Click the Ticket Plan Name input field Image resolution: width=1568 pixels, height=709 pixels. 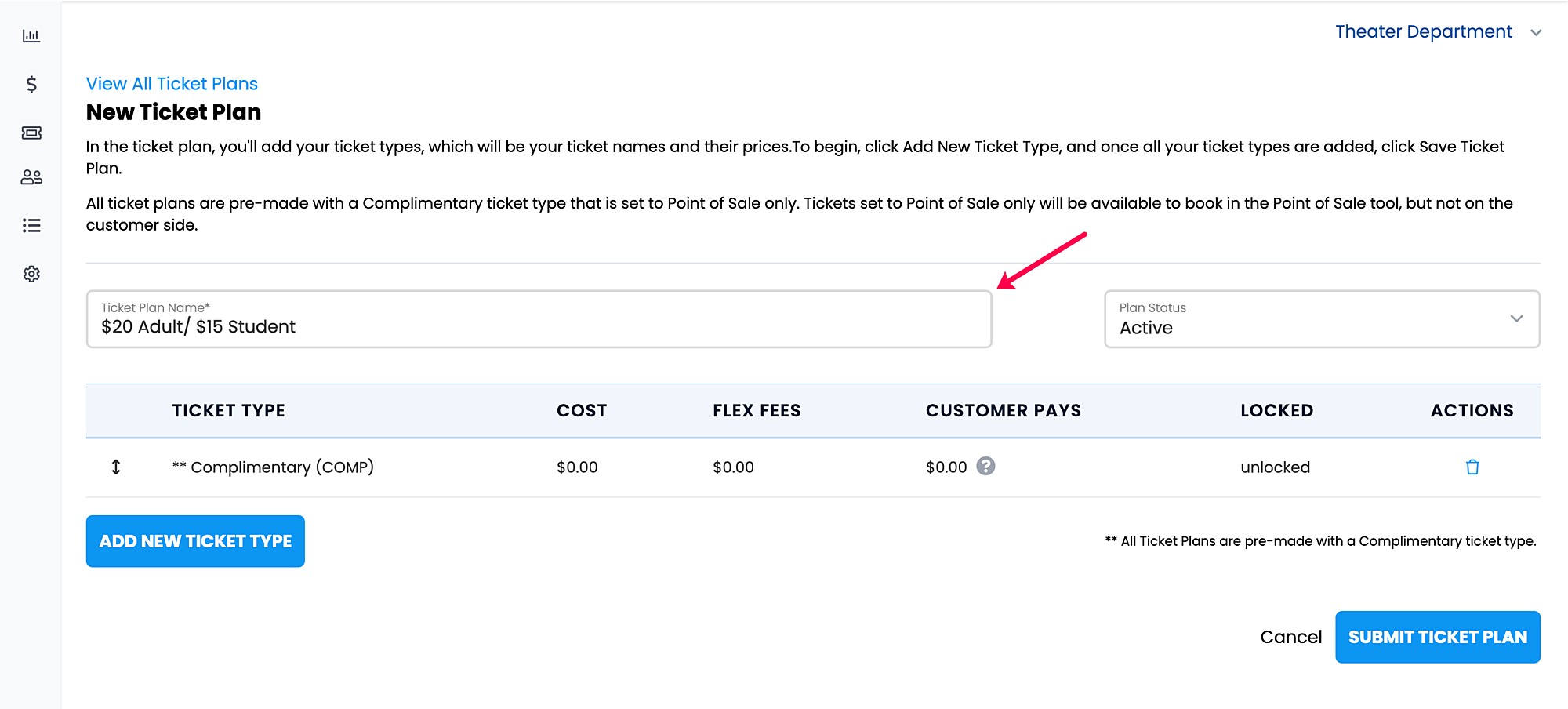point(539,319)
